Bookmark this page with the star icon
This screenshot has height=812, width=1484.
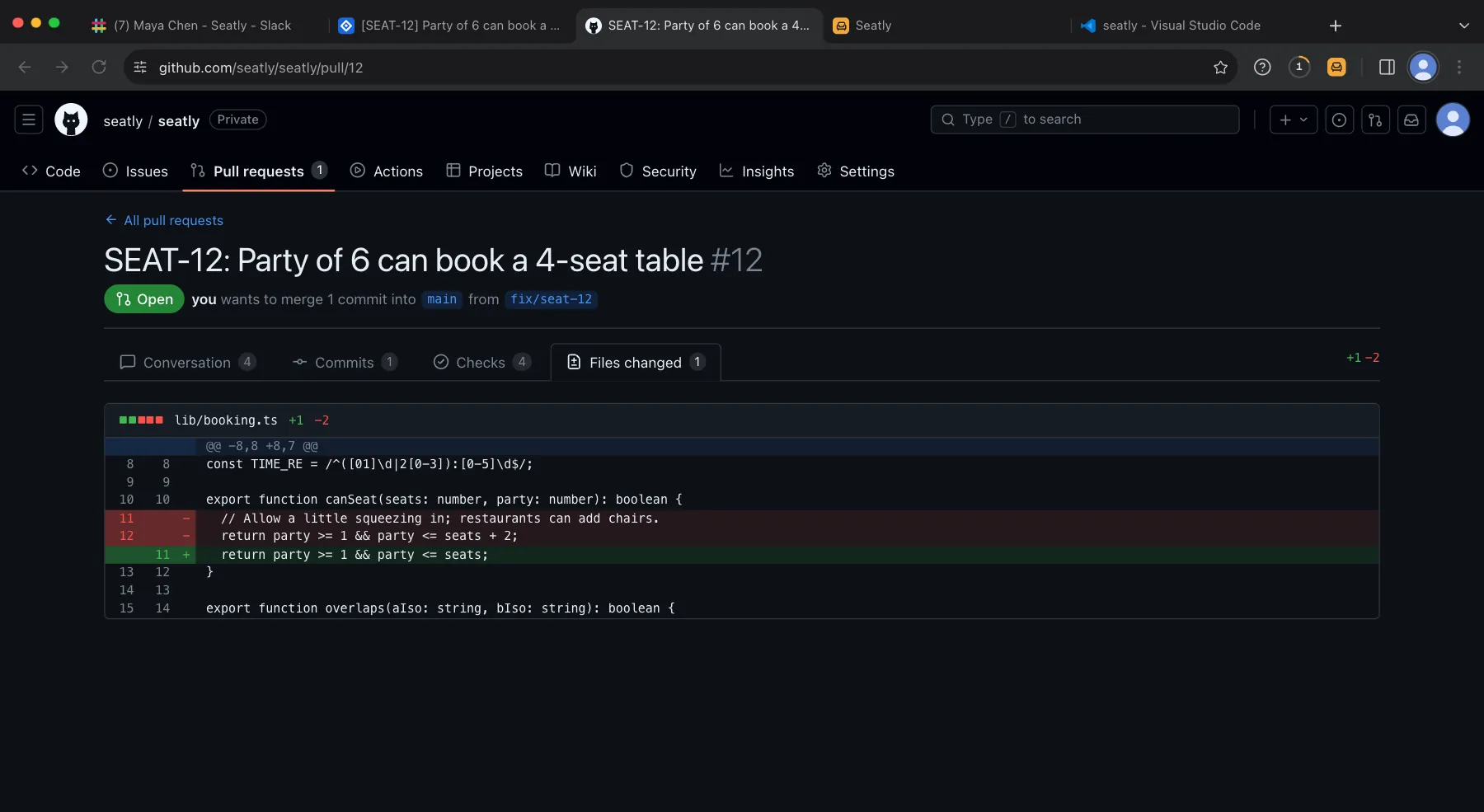(x=1220, y=68)
